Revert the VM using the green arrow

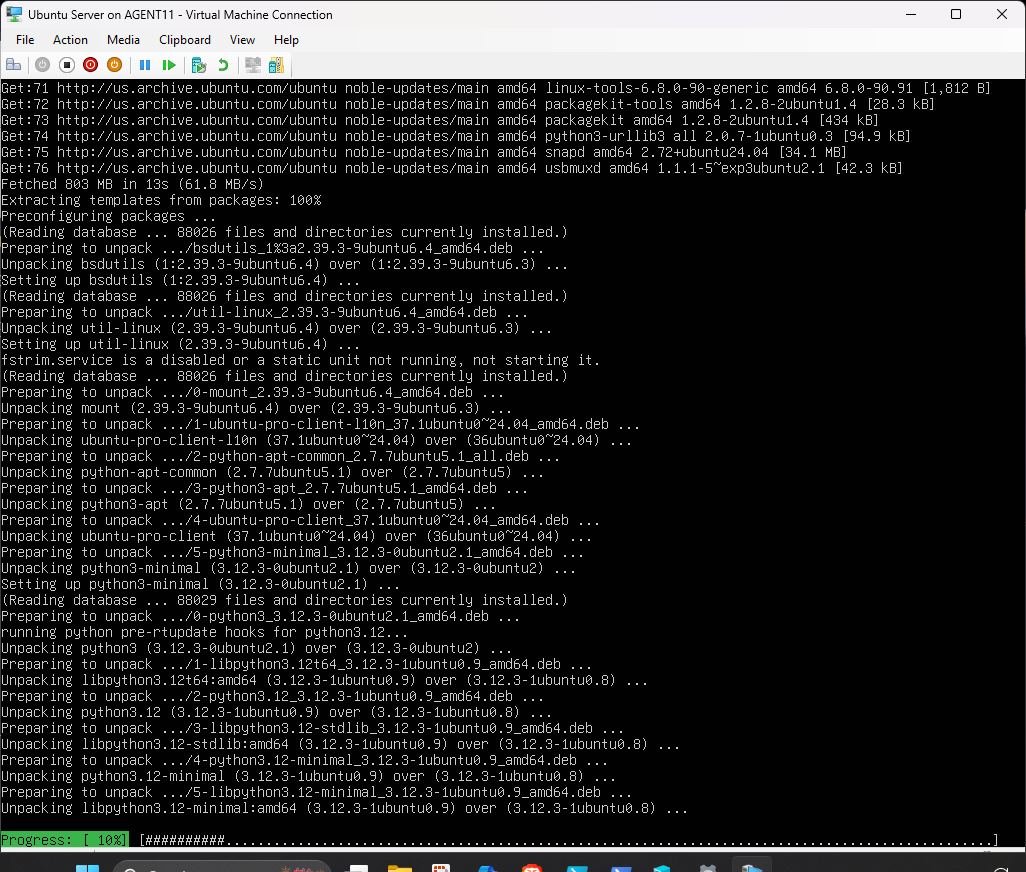click(223, 65)
